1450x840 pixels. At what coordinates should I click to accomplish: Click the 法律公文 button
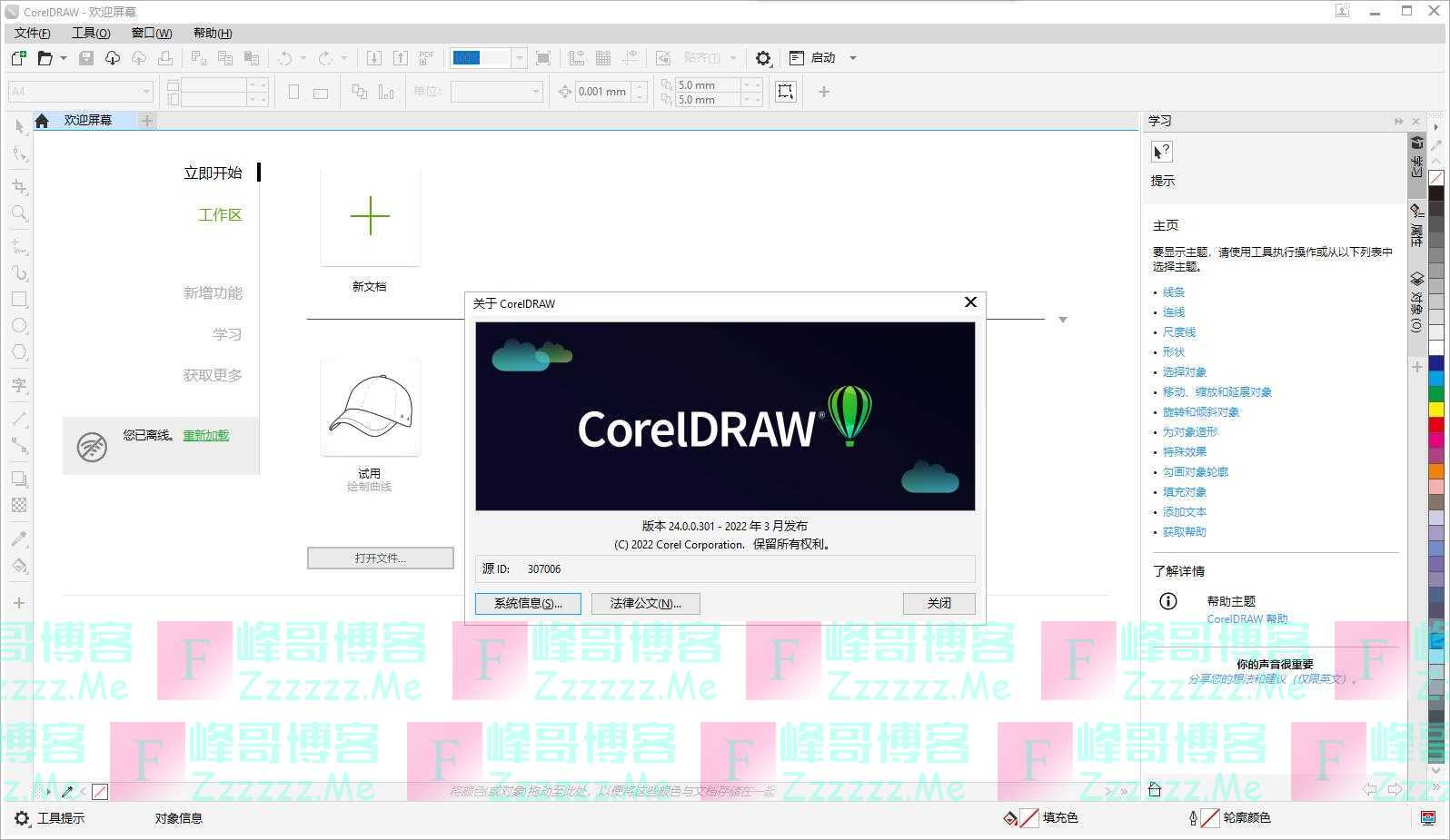point(645,604)
